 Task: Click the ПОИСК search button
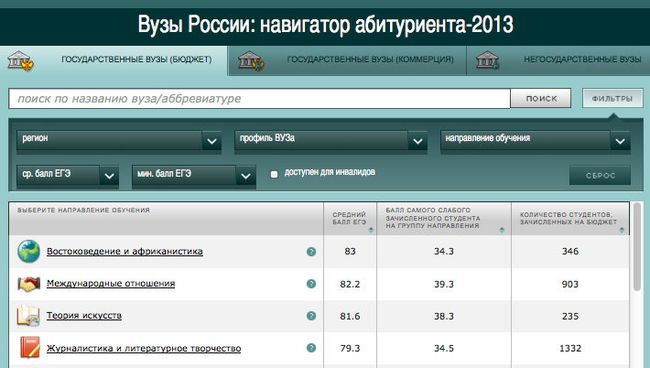coord(541,99)
